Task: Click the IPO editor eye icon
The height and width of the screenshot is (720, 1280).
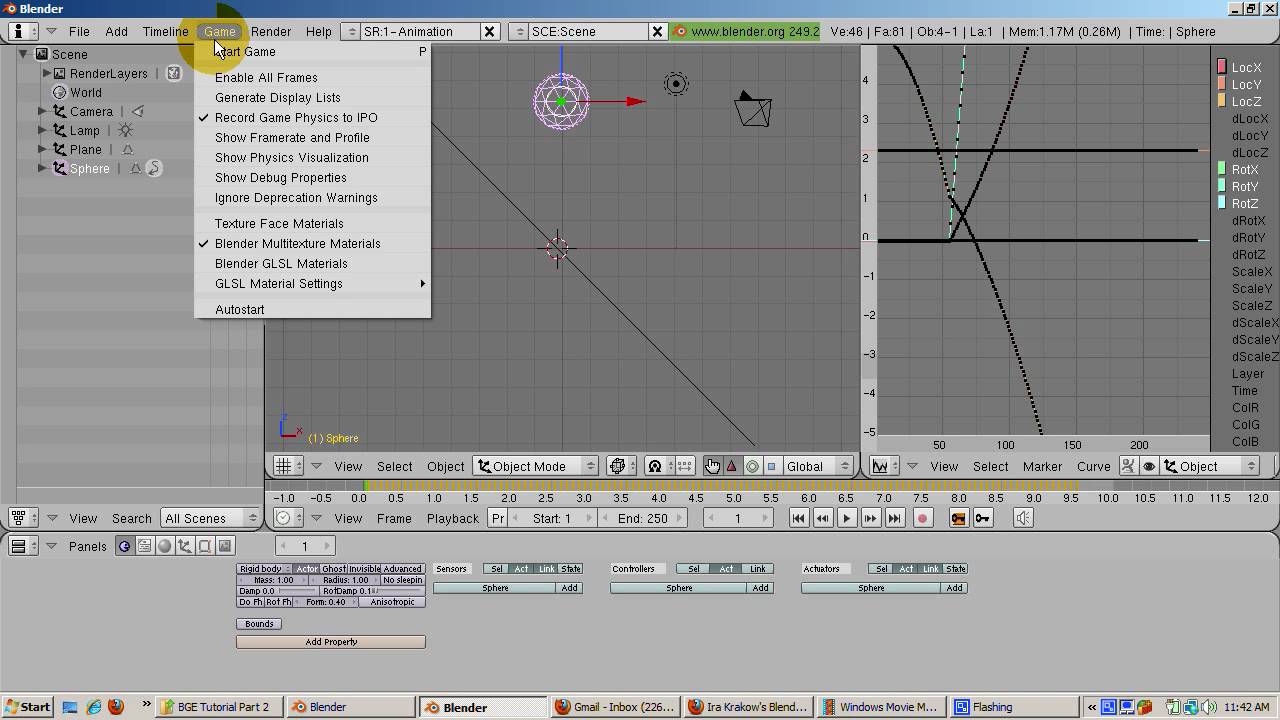Action: tap(1148, 466)
